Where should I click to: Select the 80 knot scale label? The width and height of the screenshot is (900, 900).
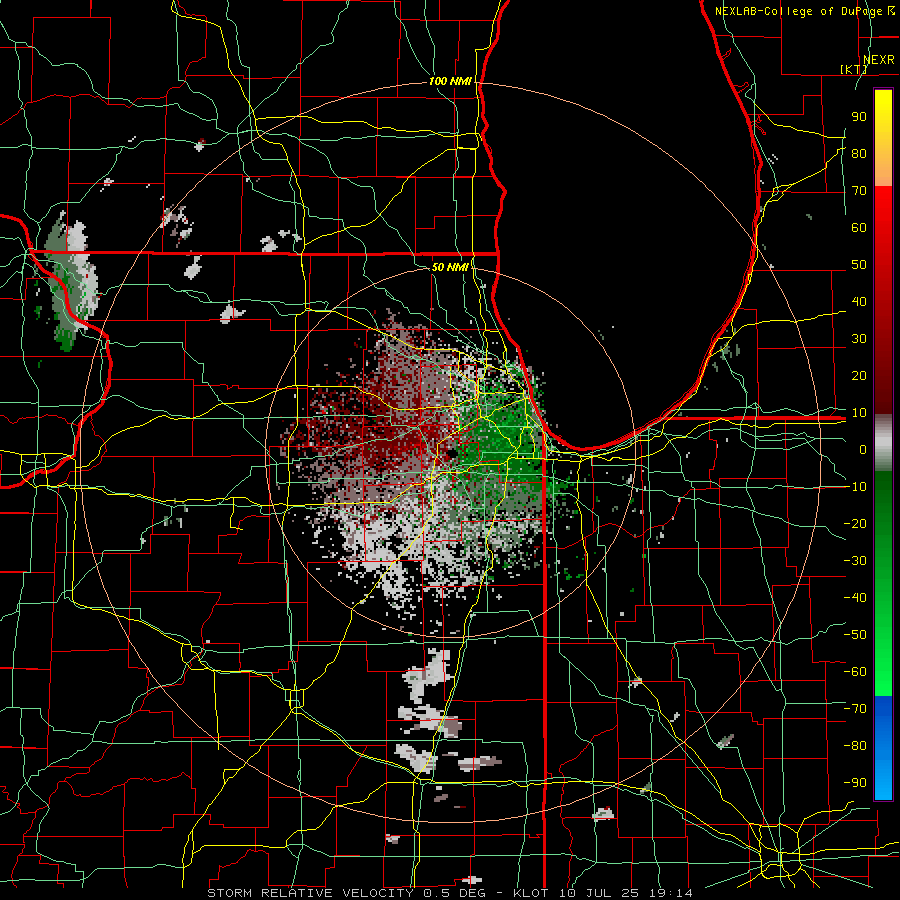point(859,153)
